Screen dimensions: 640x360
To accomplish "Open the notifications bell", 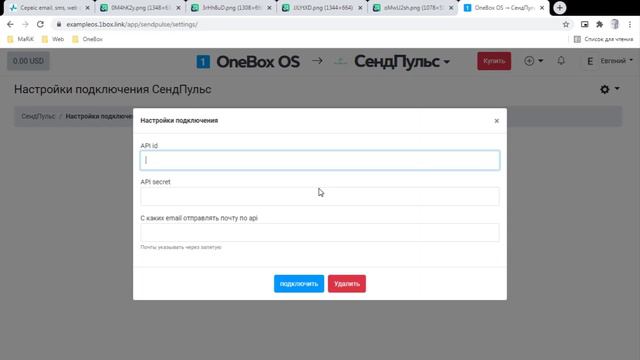I will click(561, 60).
